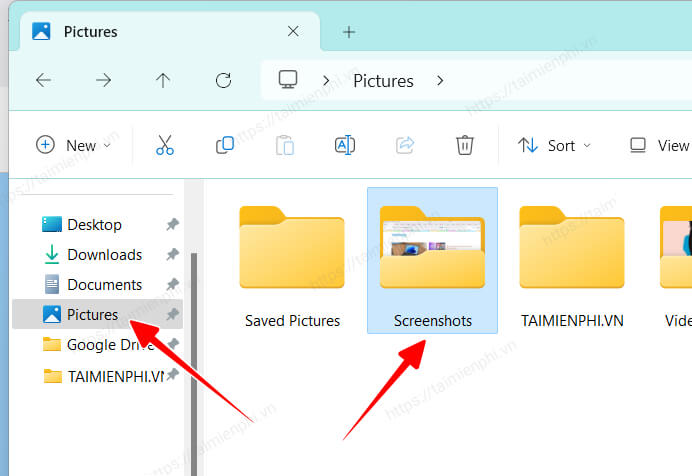692x476 pixels.
Task: Navigate back to previous folder
Action: click(x=43, y=81)
